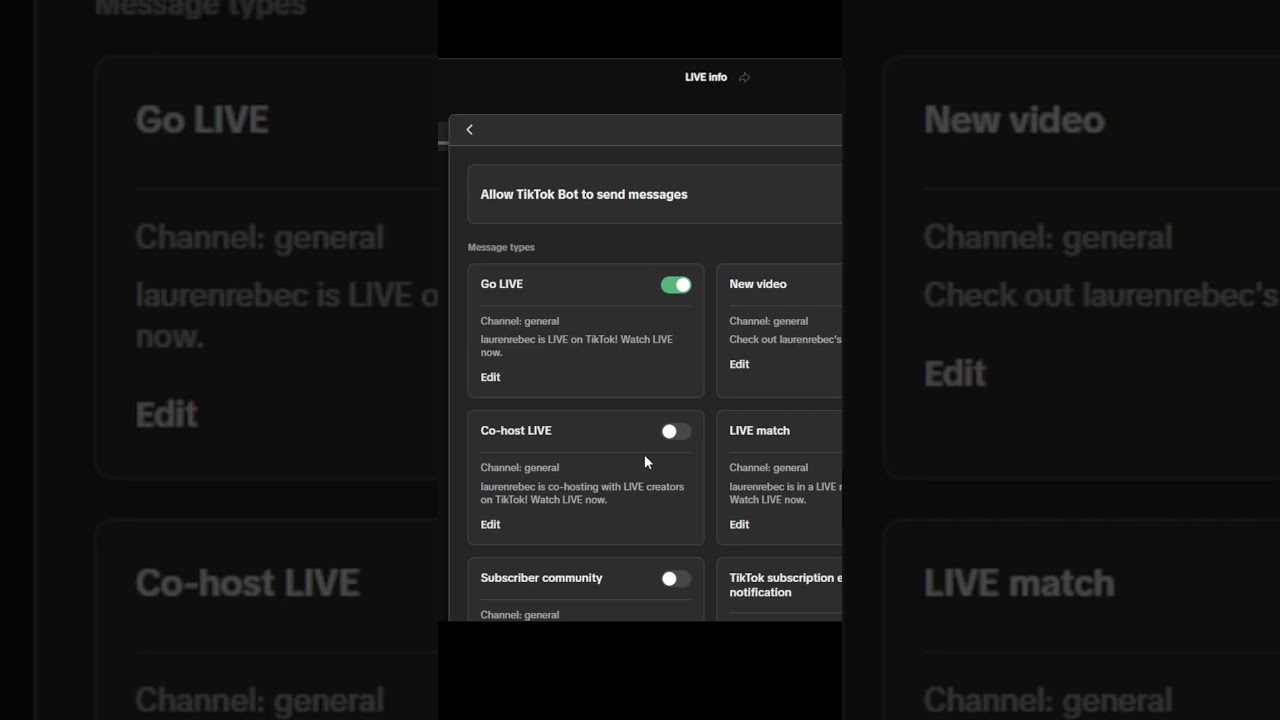Screen dimensions: 1280x720
Task: Select the Go LIVE card title
Action: click(x=502, y=284)
